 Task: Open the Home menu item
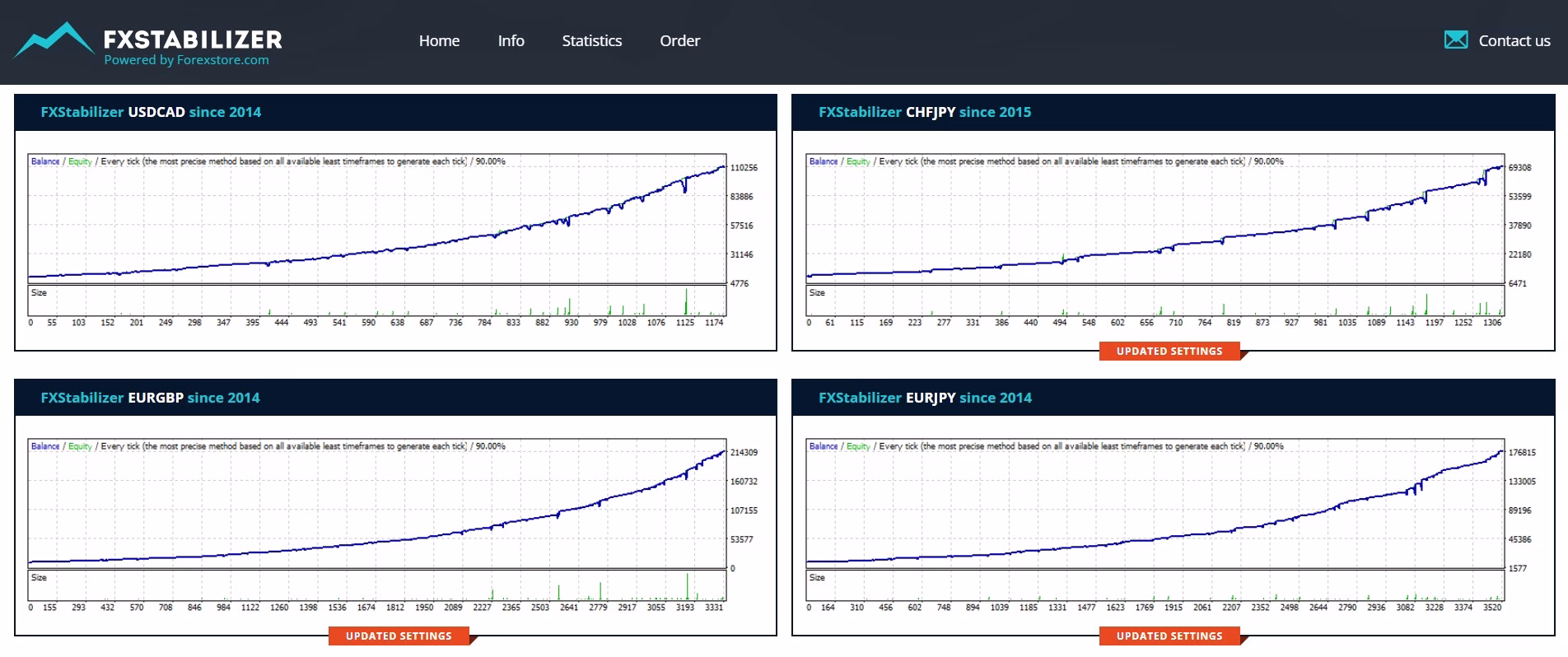pos(439,40)
